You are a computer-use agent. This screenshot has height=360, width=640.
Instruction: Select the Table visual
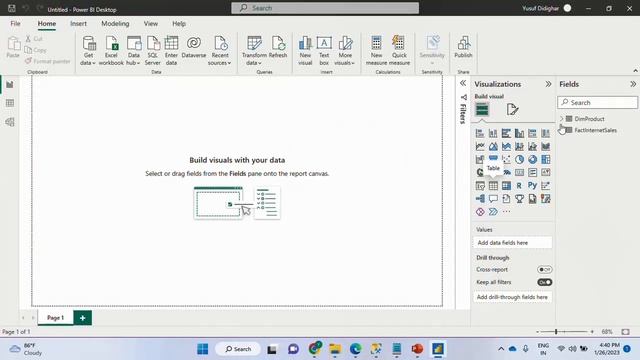493,186
